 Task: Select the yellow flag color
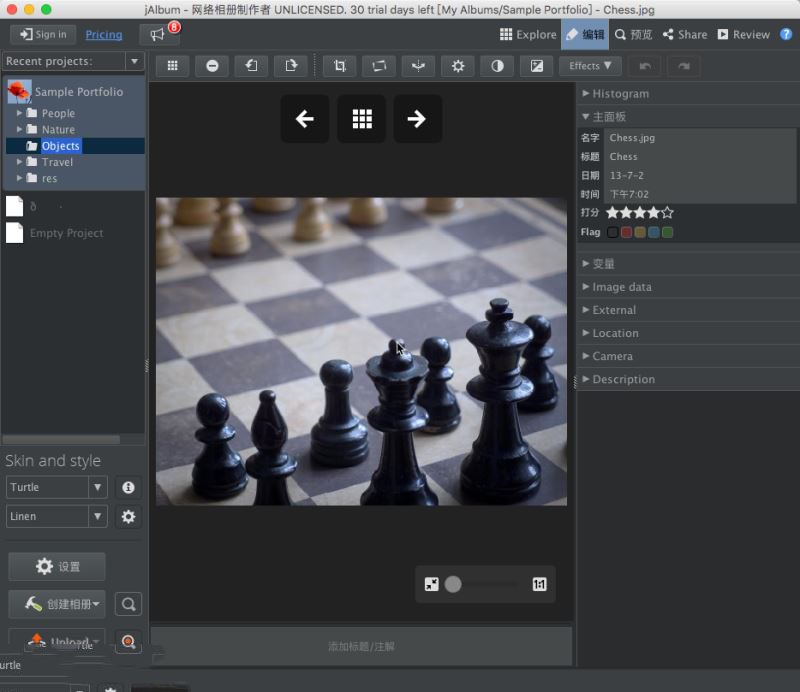640,232
